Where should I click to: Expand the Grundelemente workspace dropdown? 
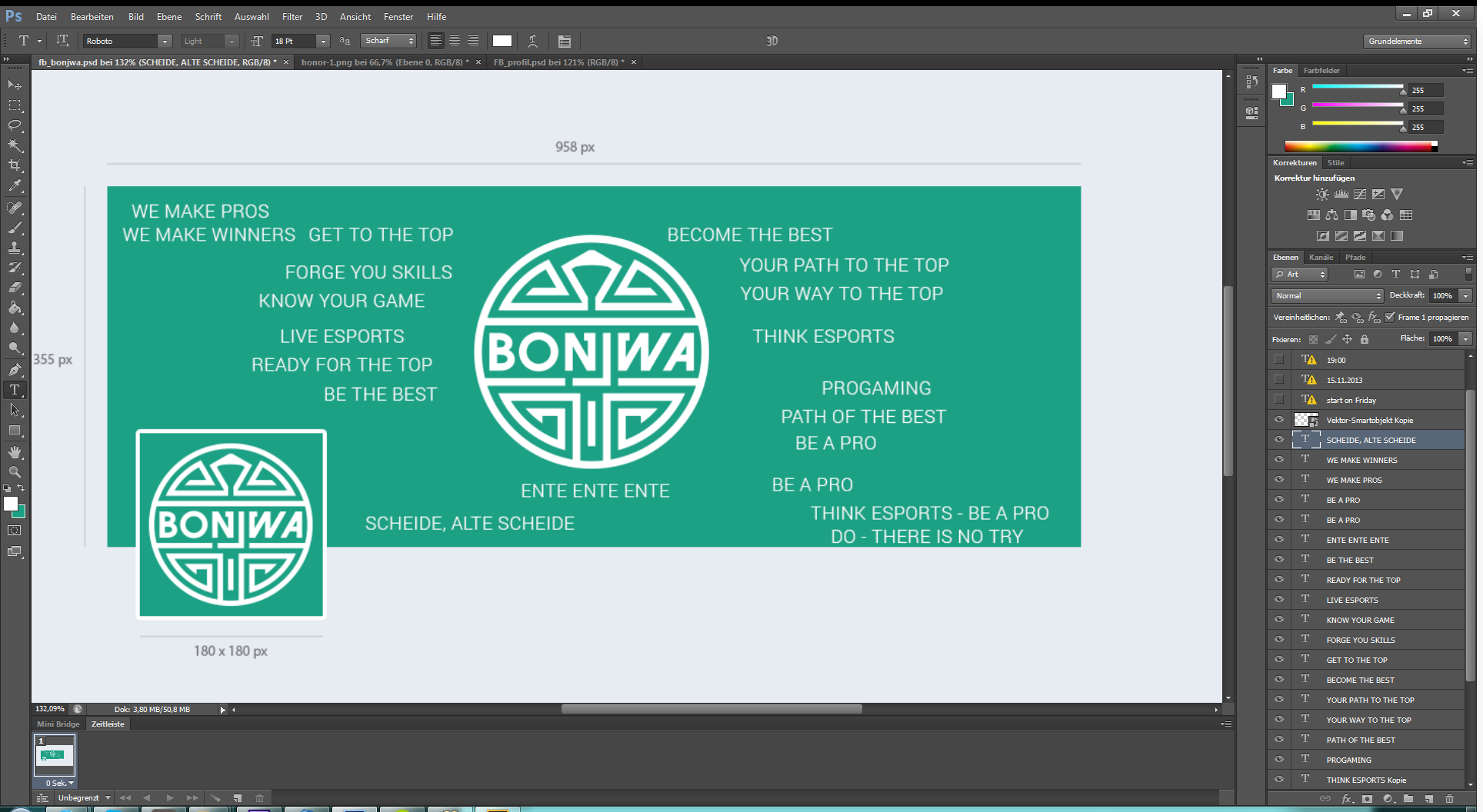(1417, 42)
